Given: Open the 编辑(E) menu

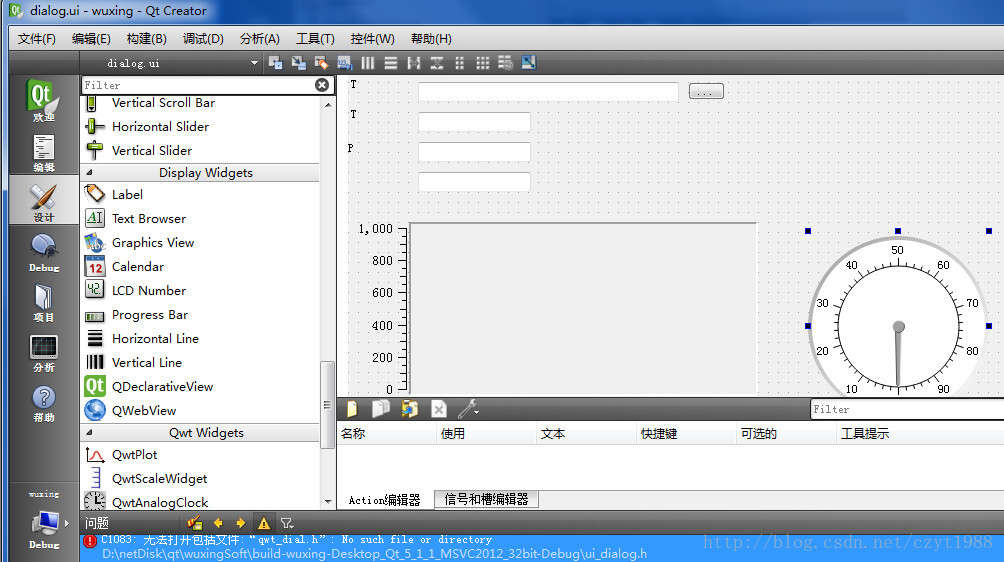Looking at the screenshot, I should [91, 39].
